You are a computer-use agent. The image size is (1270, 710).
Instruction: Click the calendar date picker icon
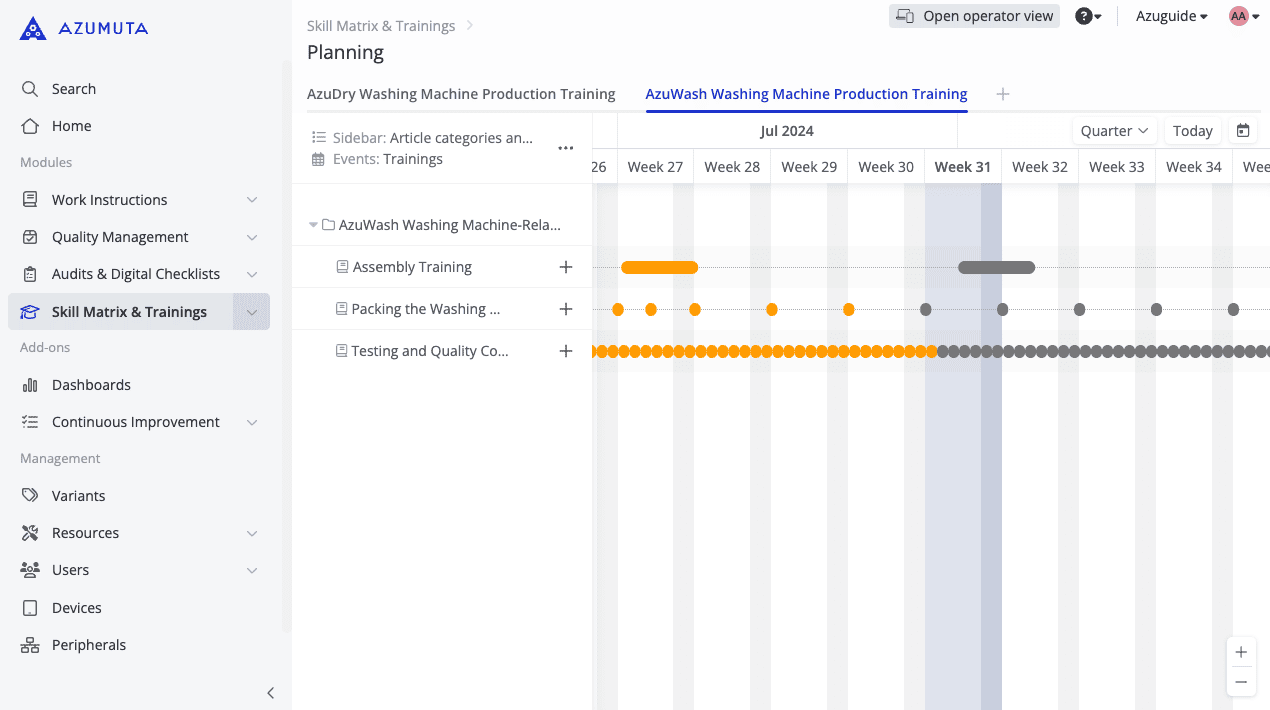pyautogui.click(x=1243, y=131)
